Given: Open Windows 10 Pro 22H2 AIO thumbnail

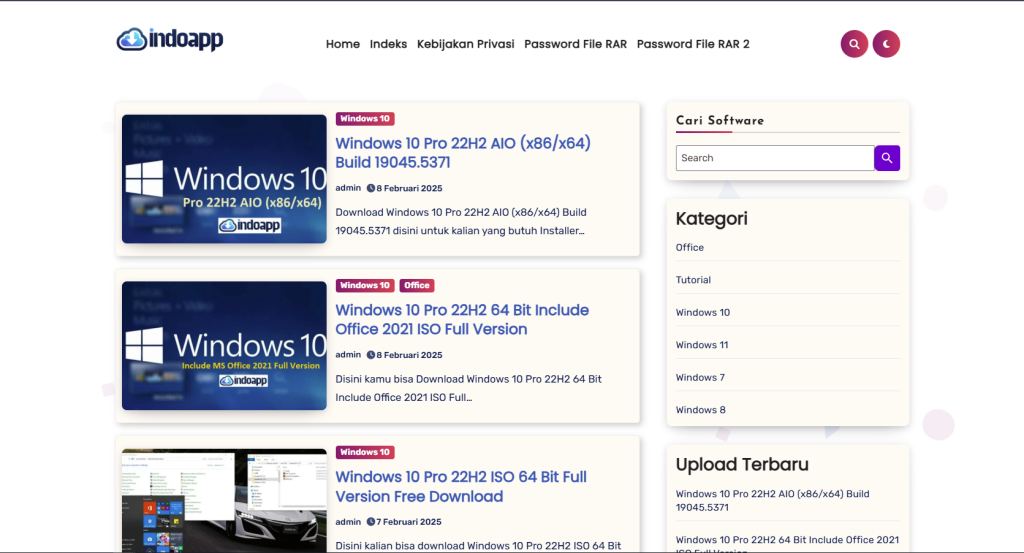Looking at the screenshot, I should (224, 179).
